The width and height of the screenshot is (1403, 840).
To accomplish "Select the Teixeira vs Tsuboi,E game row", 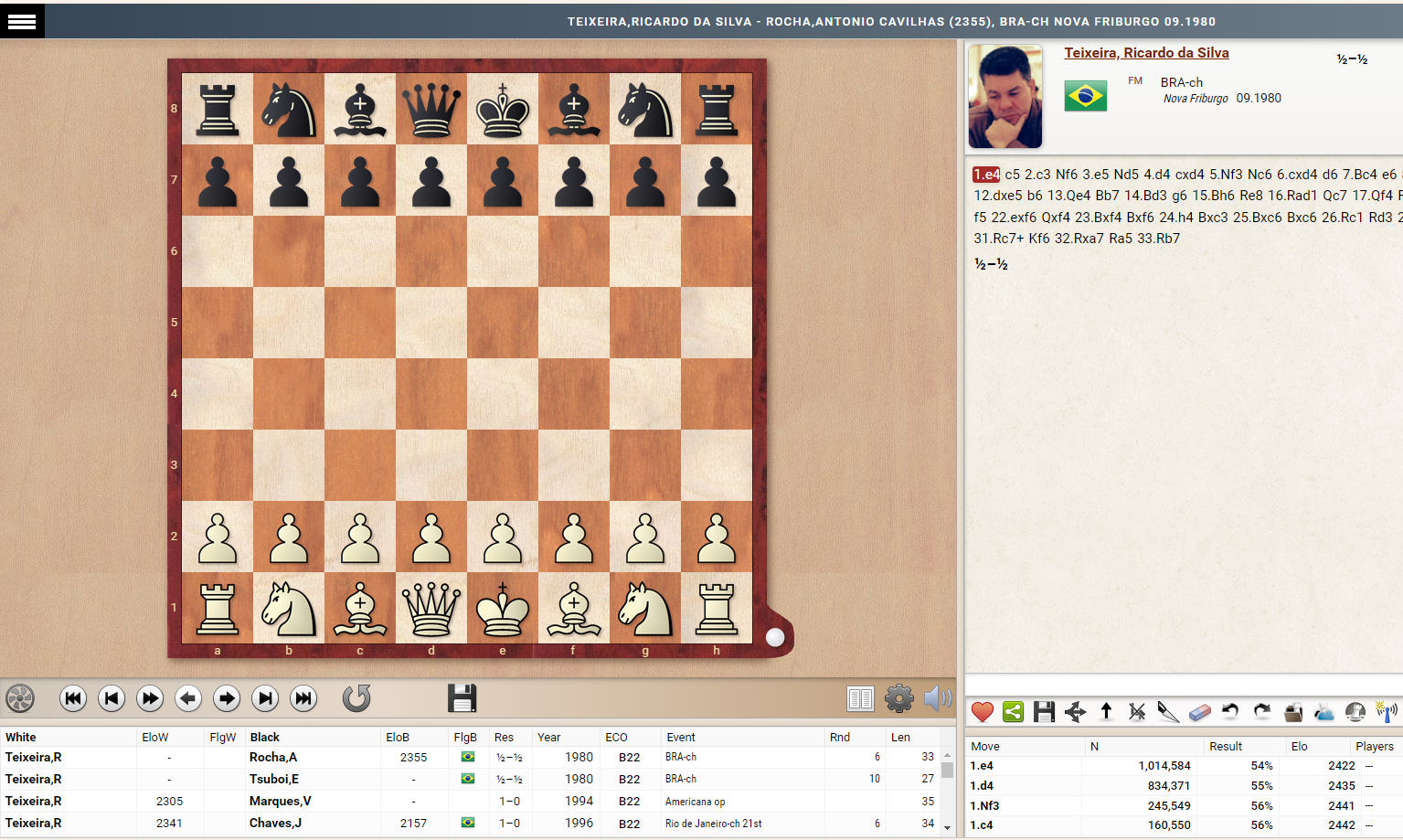I will pos(274,779).
